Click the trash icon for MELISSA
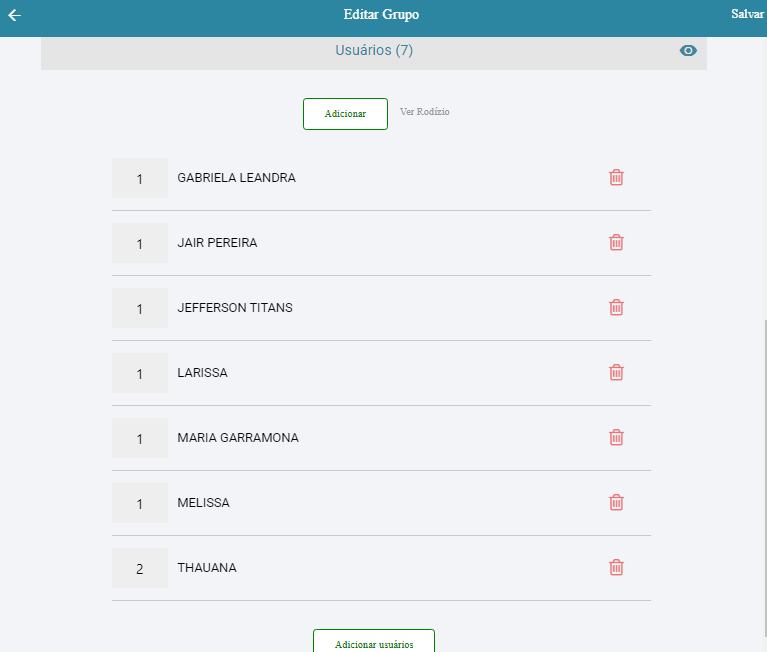Image resolution: width=767 pixels, height=652 pixels. coord(616,502)
